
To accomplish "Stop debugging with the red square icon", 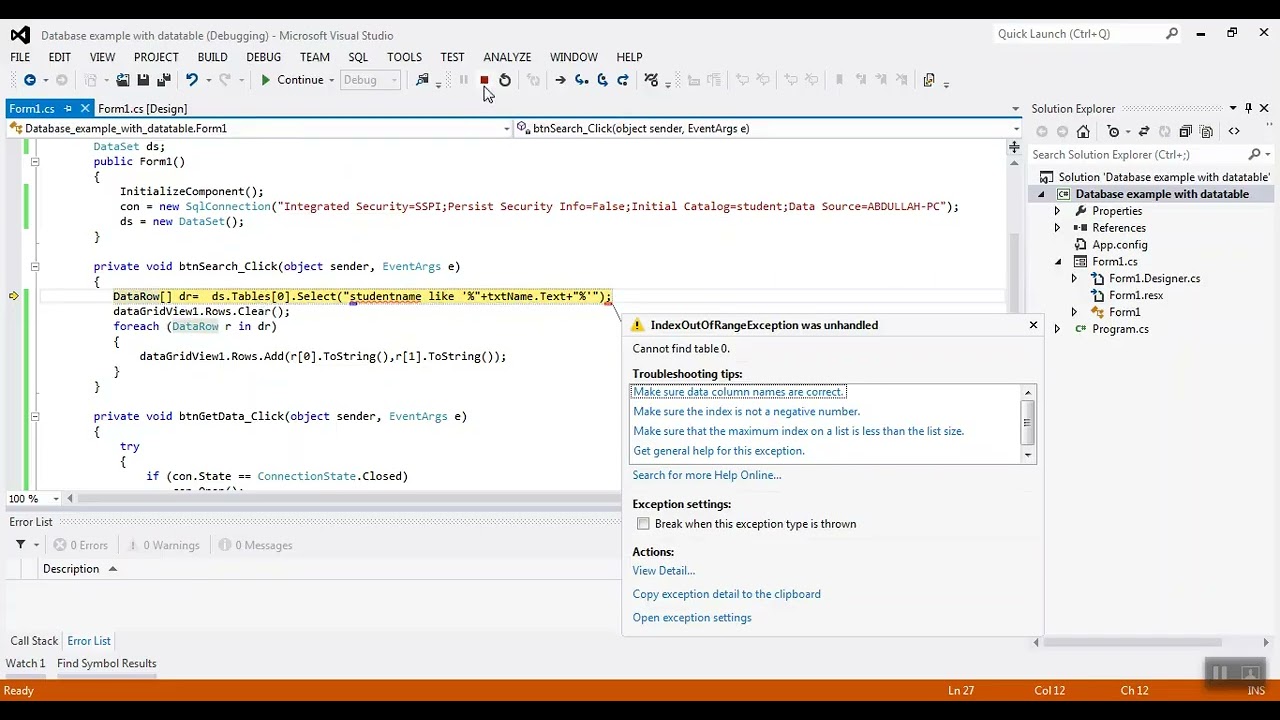I will pos(484,80).
